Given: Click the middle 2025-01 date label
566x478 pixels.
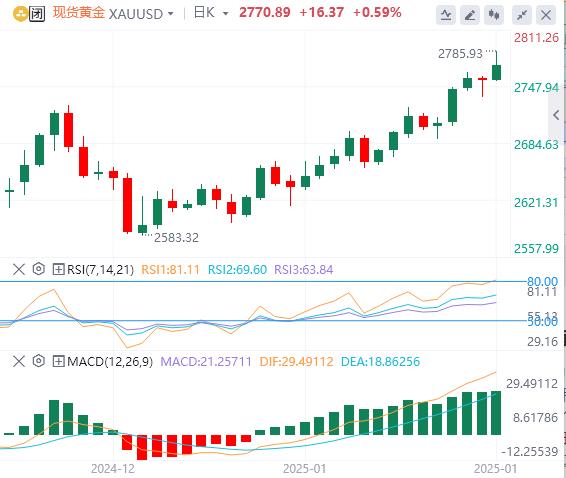Looking at the screenshot, I should click(x=305, y=469).
